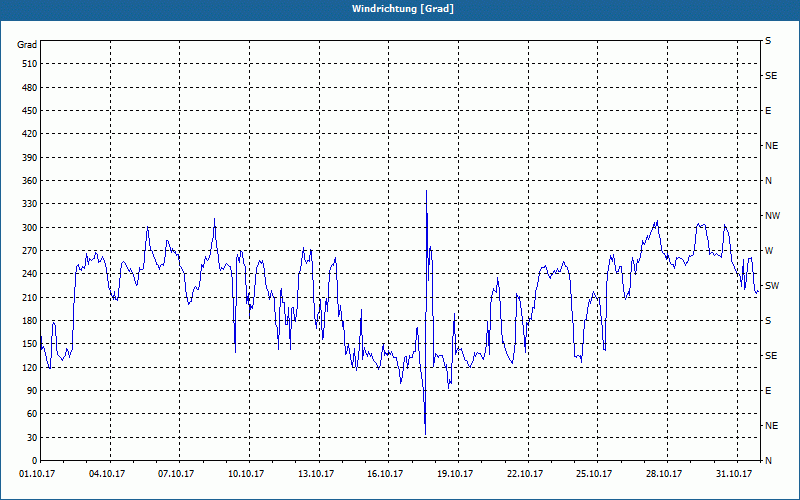The image size is (800, 500).
Task: Click the 04.10.17 date label
Action: (107, 474)
